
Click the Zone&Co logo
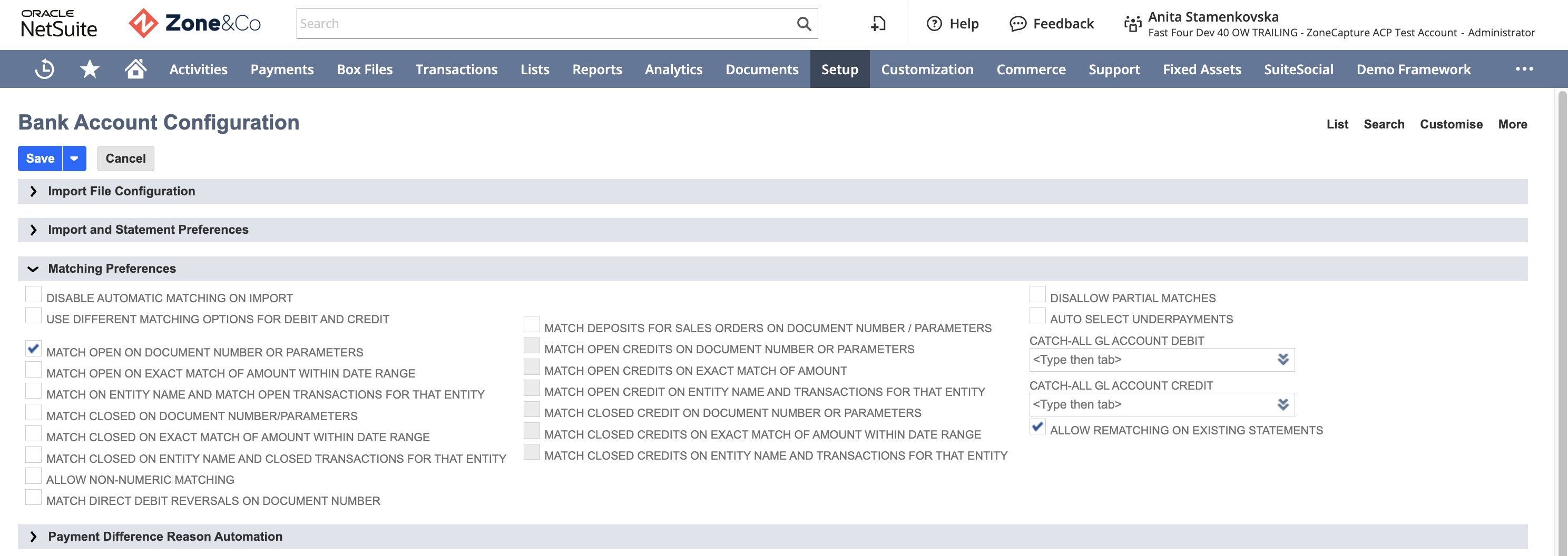[195, 24]
